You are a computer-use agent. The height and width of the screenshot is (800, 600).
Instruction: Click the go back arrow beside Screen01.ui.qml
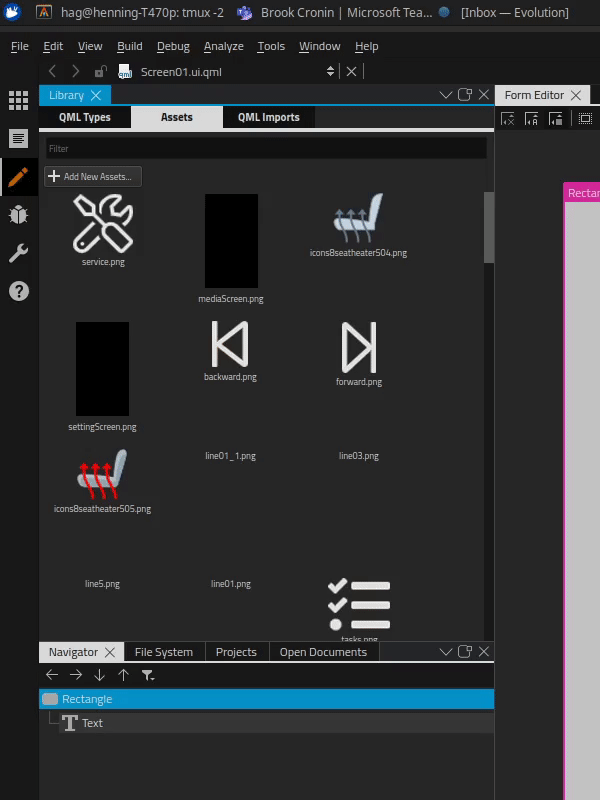tap(53, 71)
